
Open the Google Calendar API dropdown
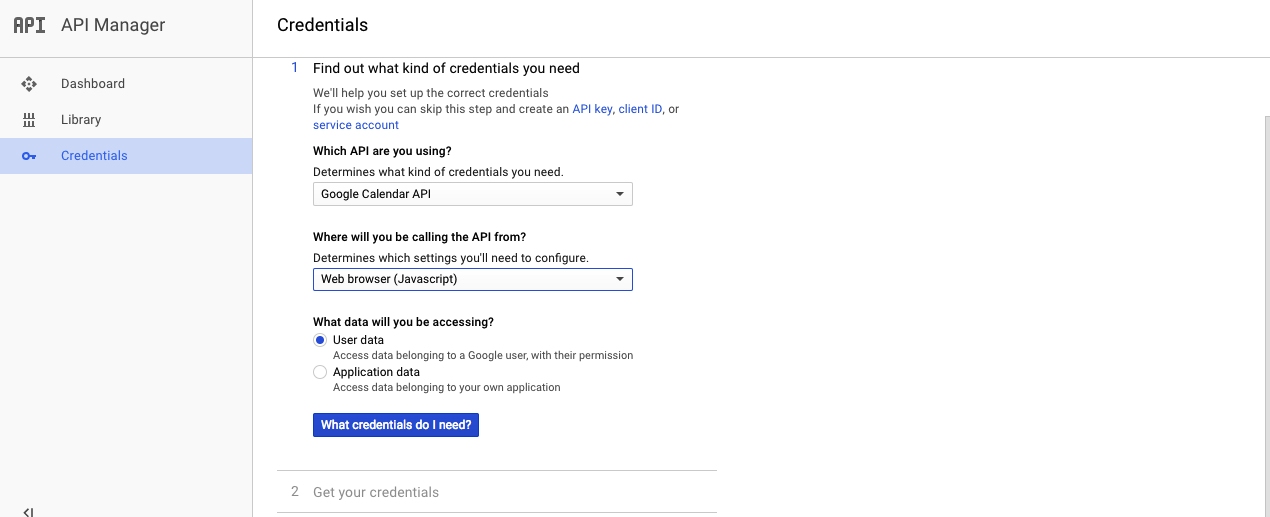[473, 194]
